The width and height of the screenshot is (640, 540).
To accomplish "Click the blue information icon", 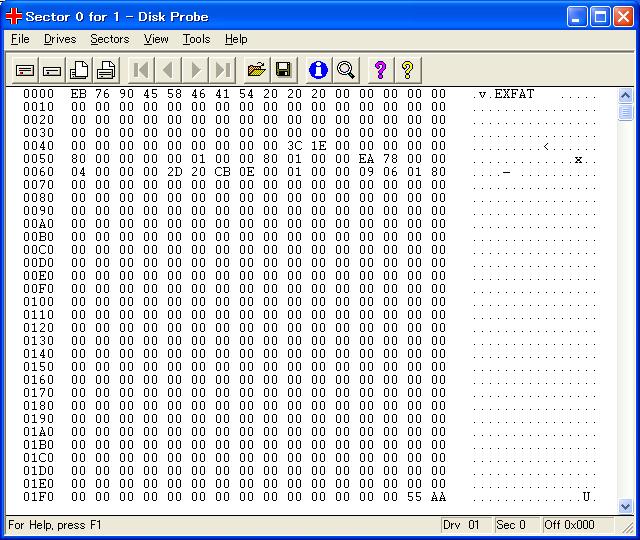I will click(x=318, y=70).
